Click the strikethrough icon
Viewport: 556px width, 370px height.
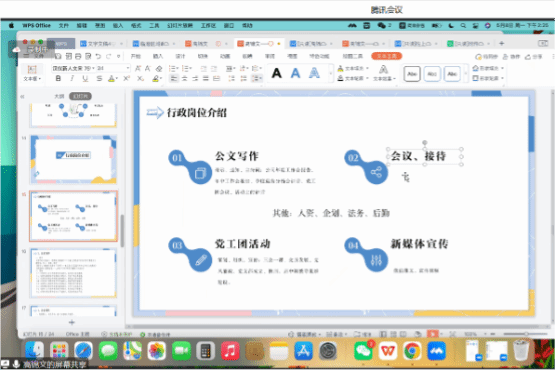pyautogui.click(x=99, y=78)
